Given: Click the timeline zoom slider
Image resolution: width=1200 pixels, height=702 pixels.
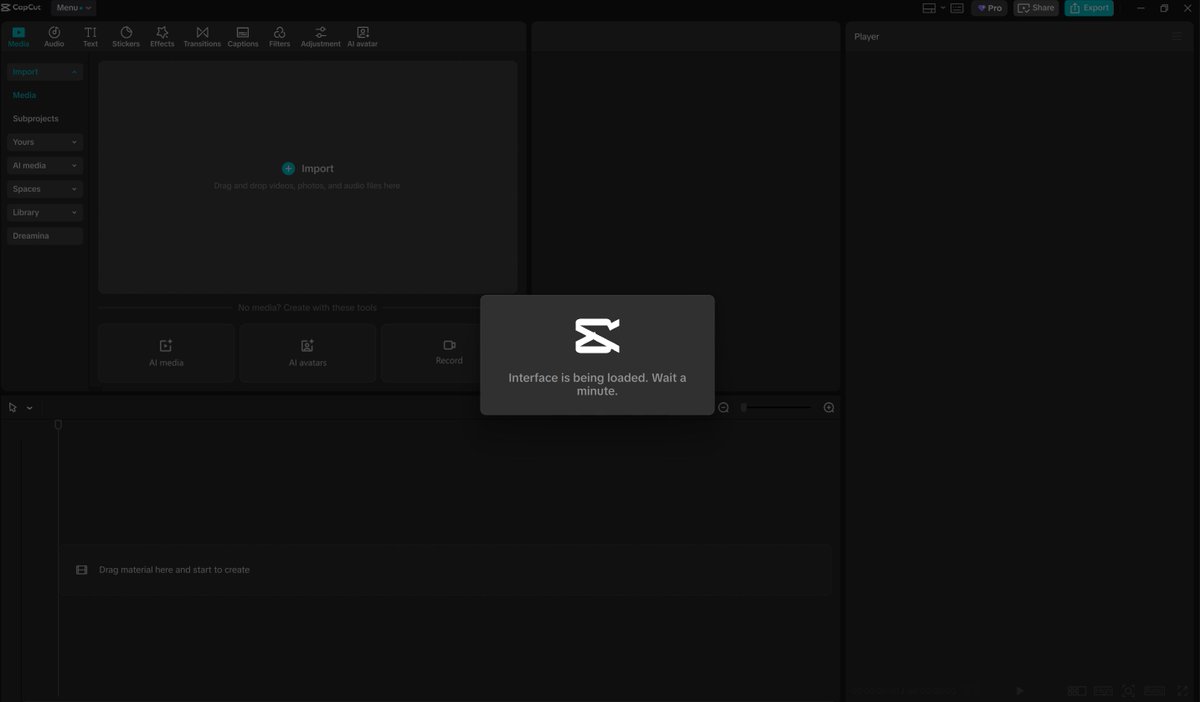Looking at the screenshot, I should [776, 407].
